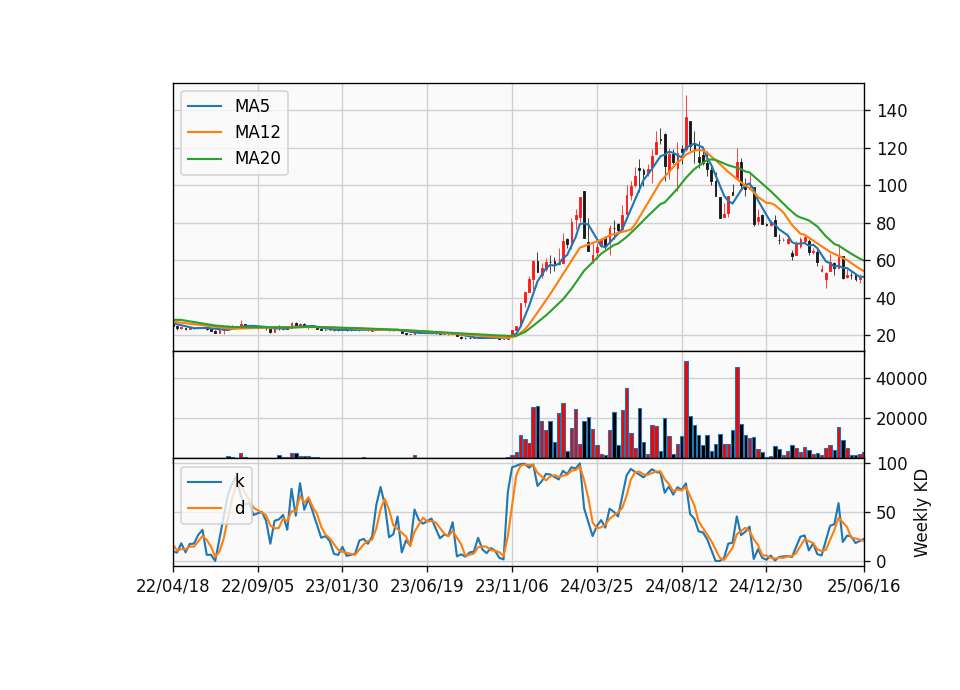Image resolution: width=960 pixels, height=690 pixels.
Task: Click the MA12 legend label
Action: pyautogui.click(x=257, y=132)
